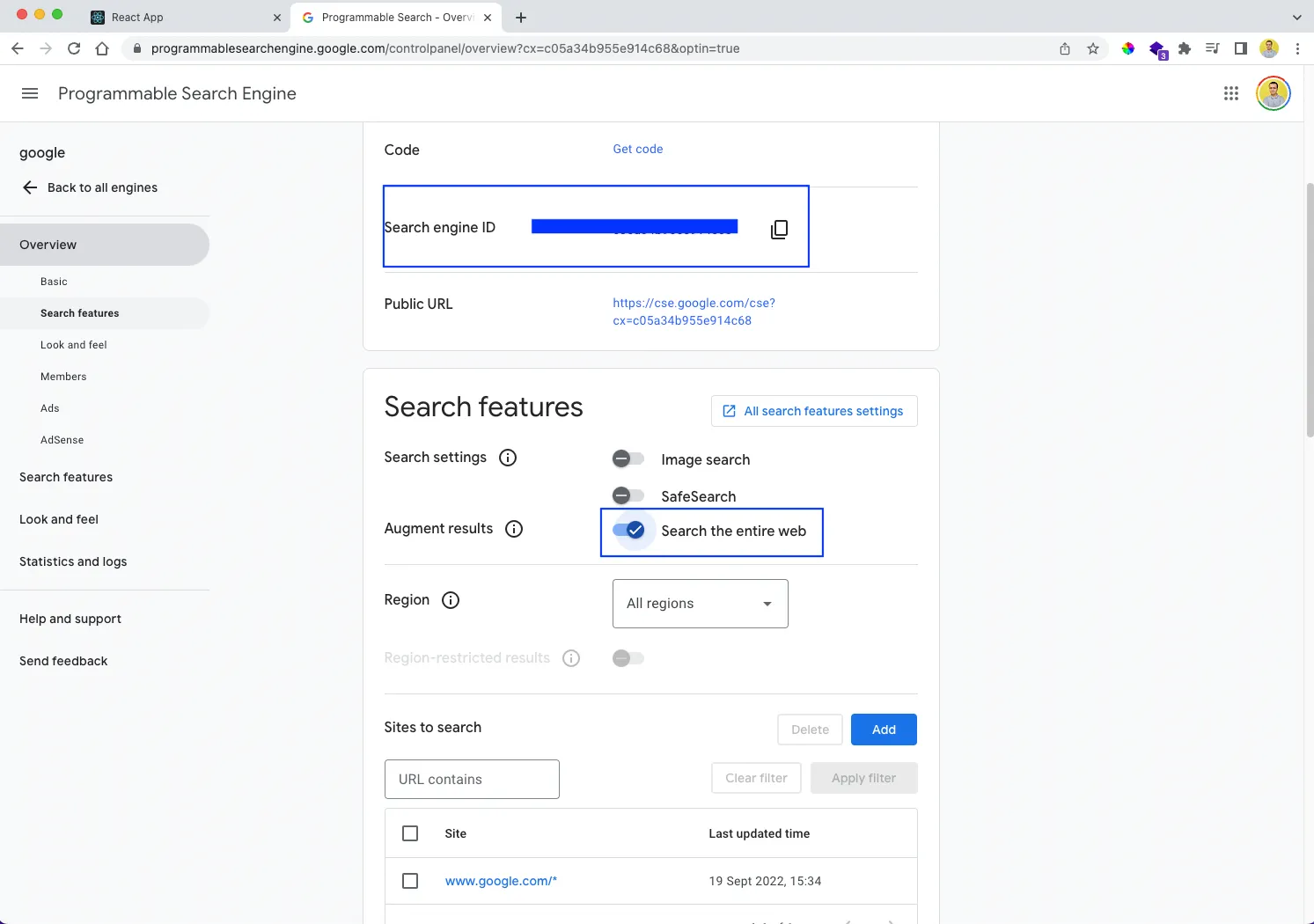This screenshot has width=1314, height=924.
Task: Open a new browser tab
Action: click(x=521, y=17)
